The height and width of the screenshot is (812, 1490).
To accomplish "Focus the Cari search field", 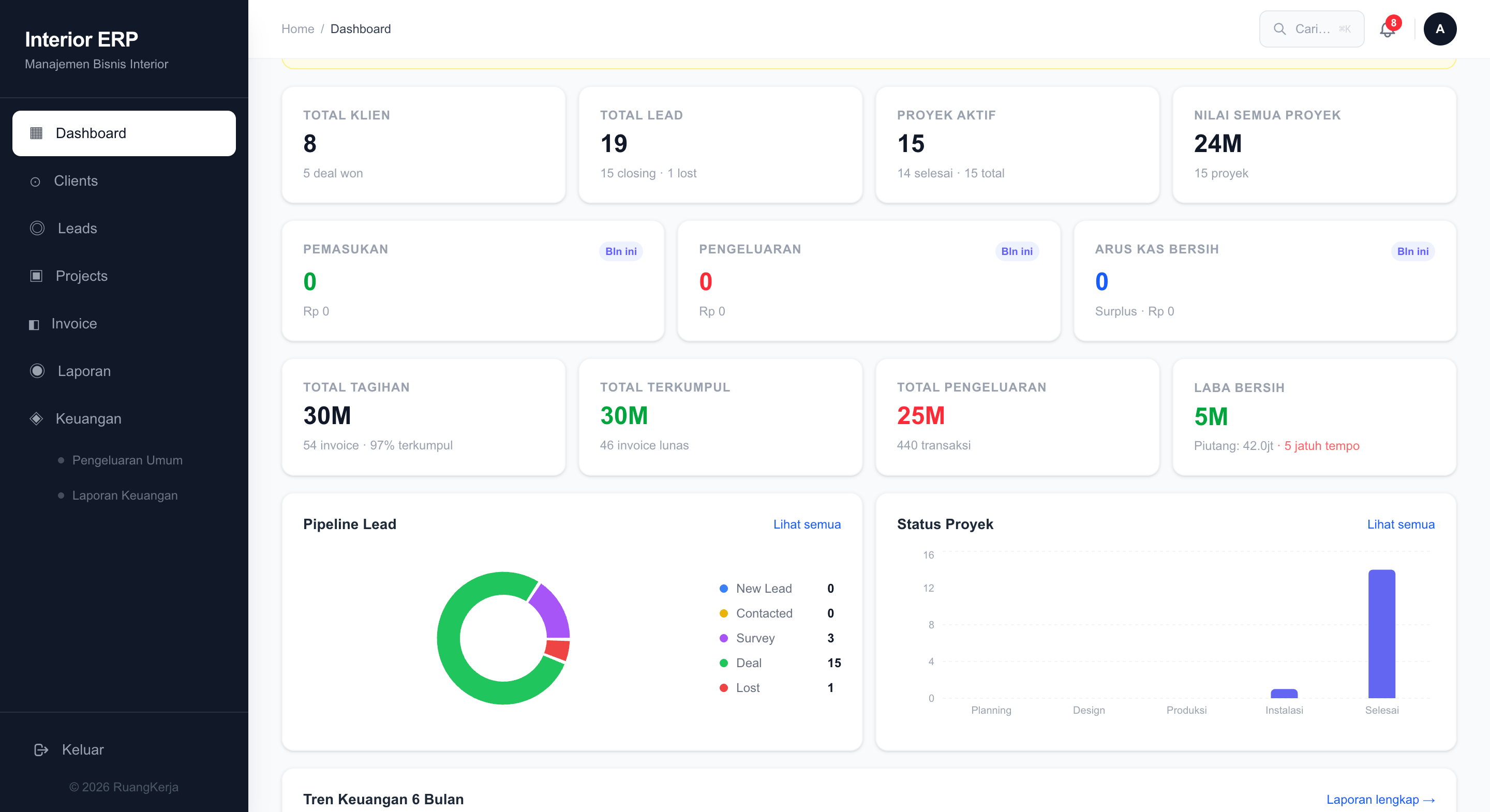I will click(x=1312, y=29).
